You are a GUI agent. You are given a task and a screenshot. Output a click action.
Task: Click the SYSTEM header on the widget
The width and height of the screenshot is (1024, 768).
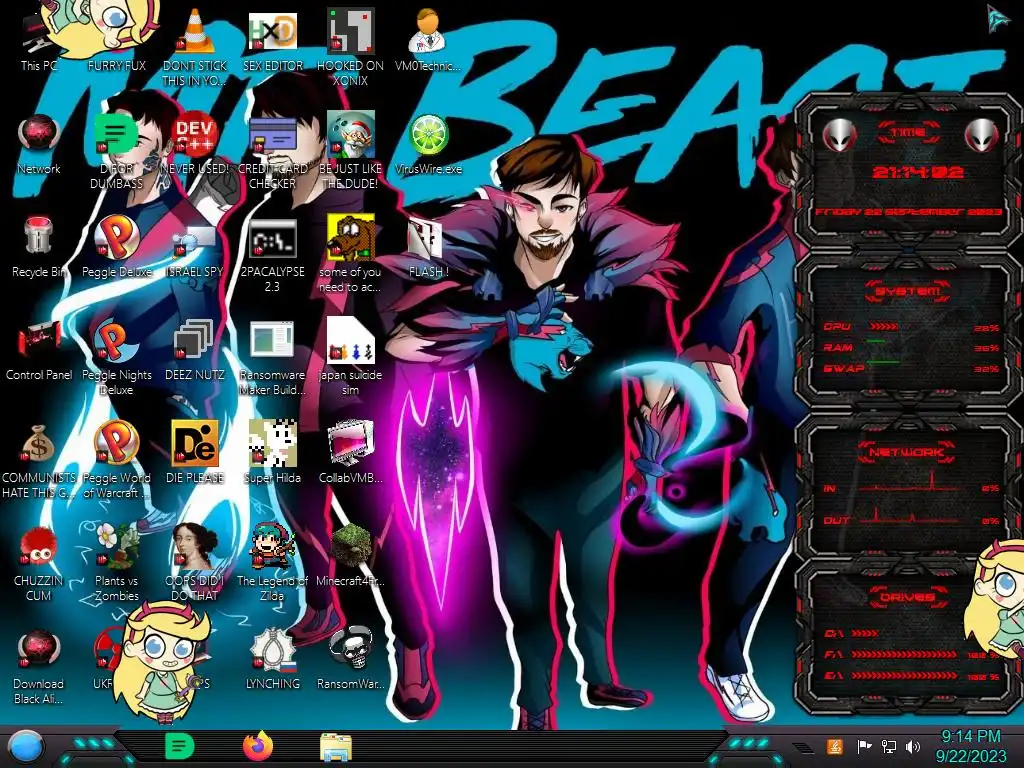click(x=908, y=291)
